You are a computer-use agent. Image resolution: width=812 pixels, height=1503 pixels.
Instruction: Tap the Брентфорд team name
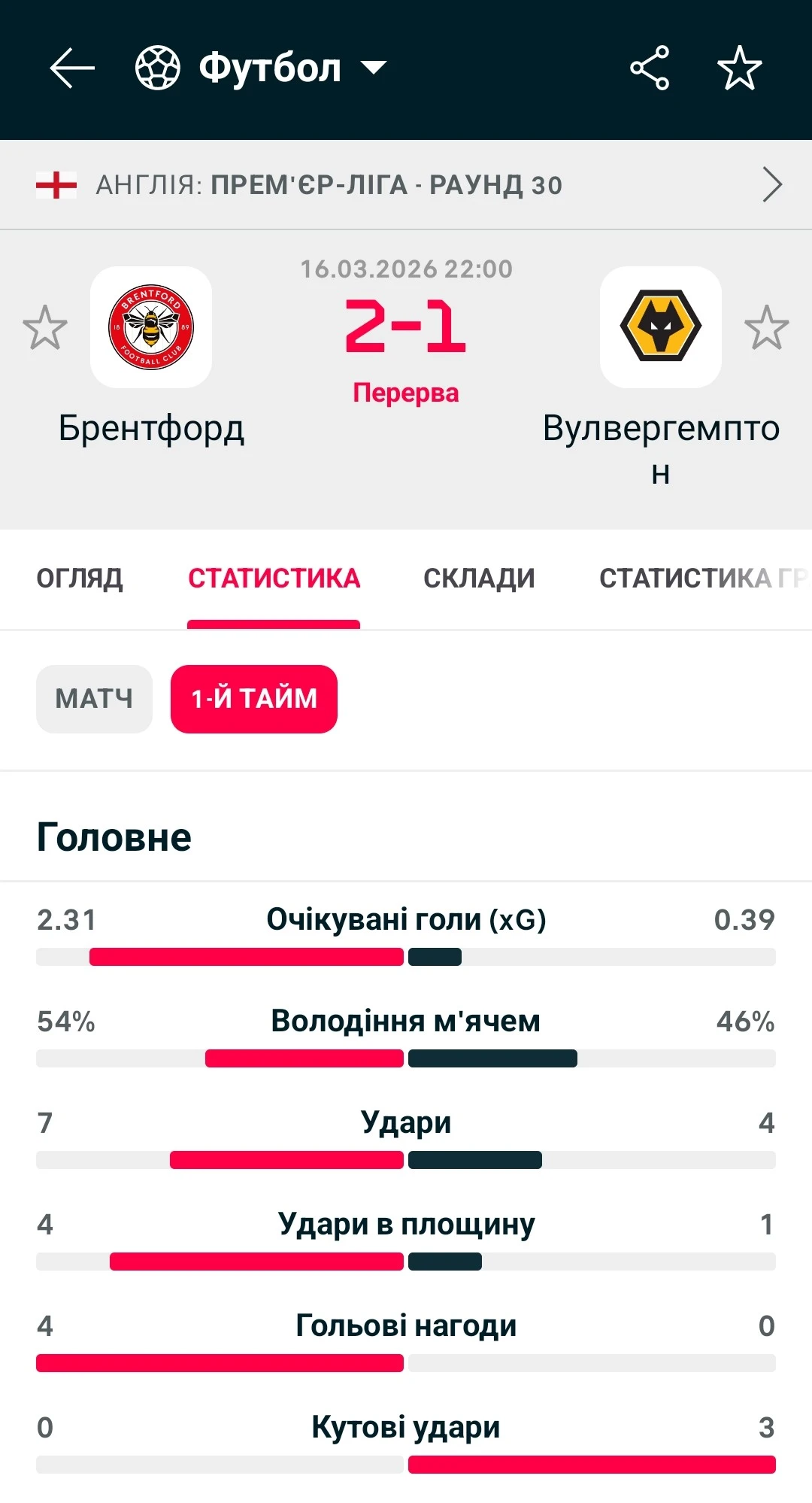pos(151,429)
